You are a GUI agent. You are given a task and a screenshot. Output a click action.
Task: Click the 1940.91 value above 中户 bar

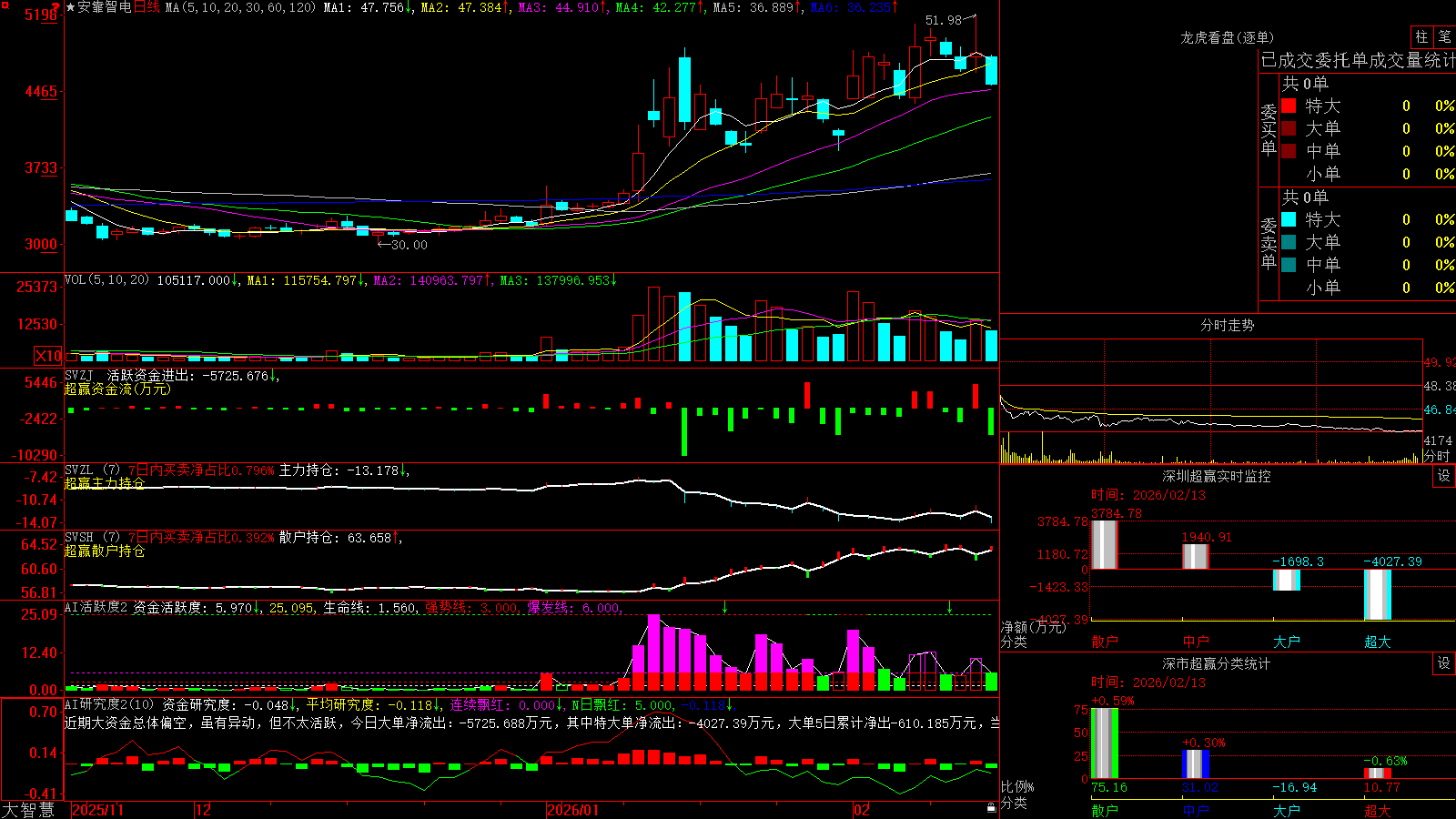click(1207, 538)
